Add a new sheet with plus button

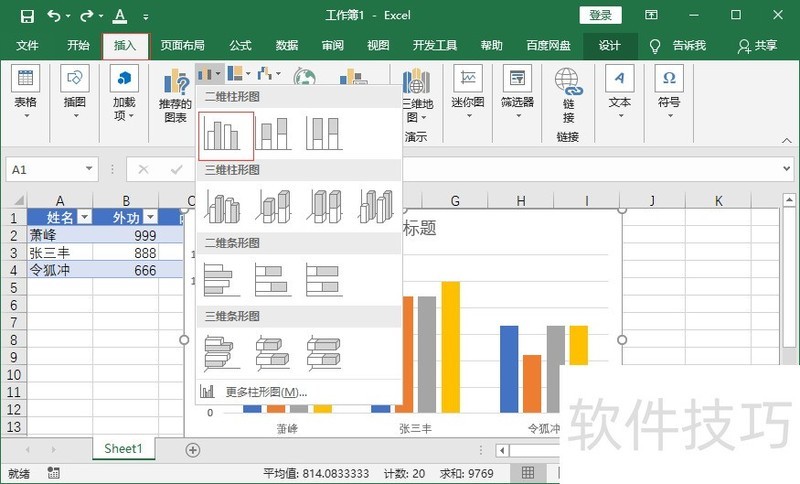(192, 450)
